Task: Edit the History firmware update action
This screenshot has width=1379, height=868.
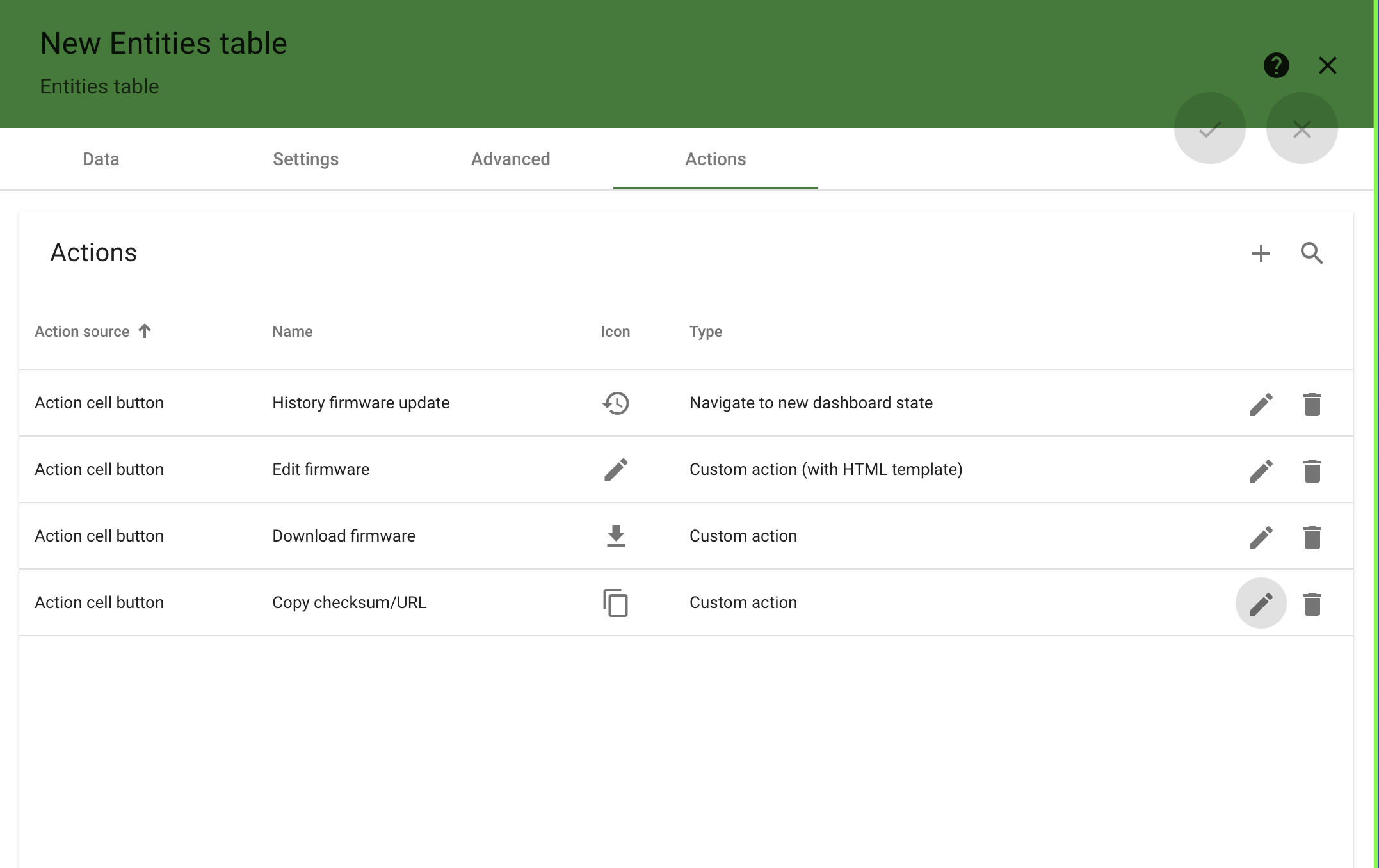Action: coord(1261,404)
